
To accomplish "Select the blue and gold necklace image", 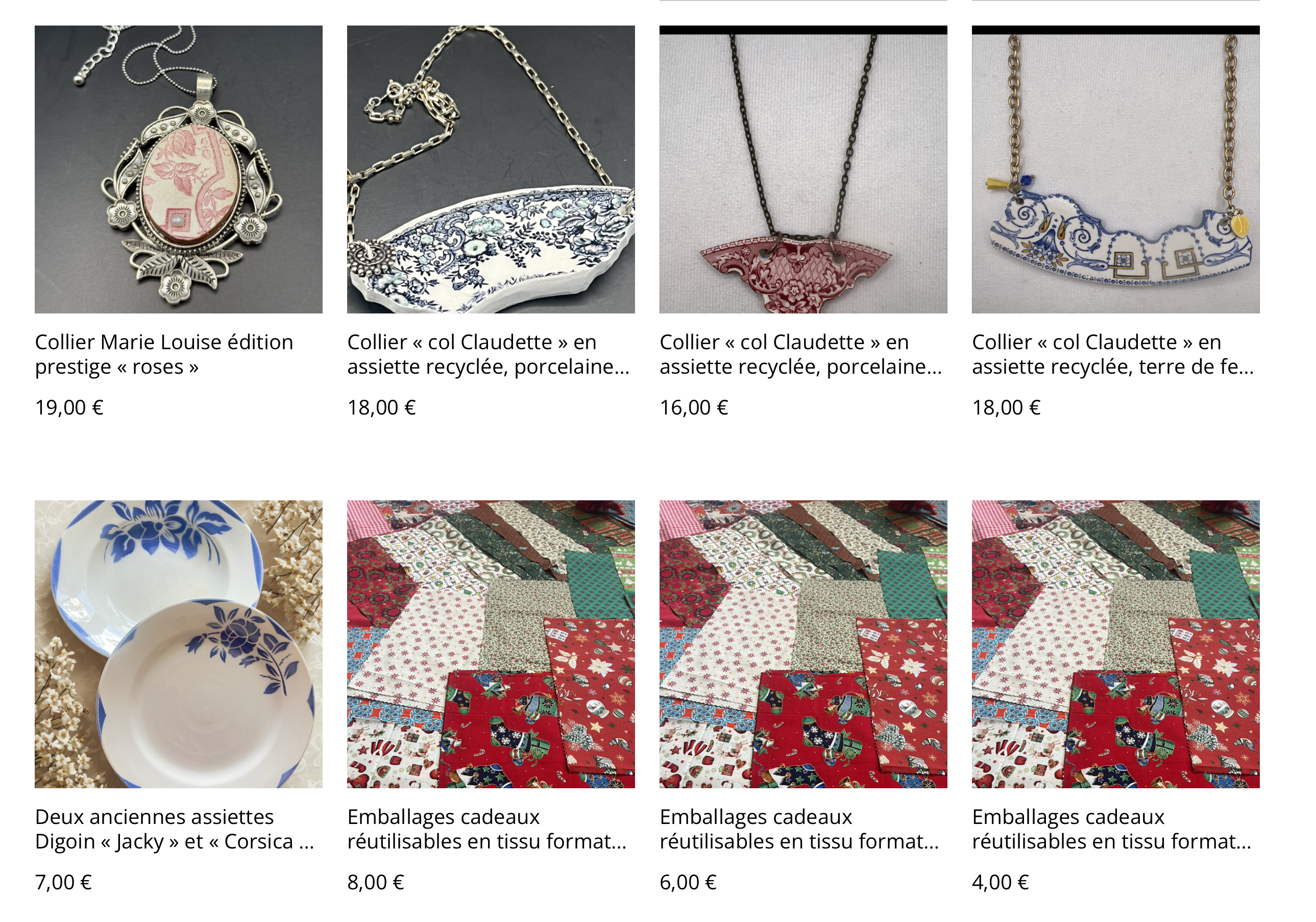I will click(1115, 169).
